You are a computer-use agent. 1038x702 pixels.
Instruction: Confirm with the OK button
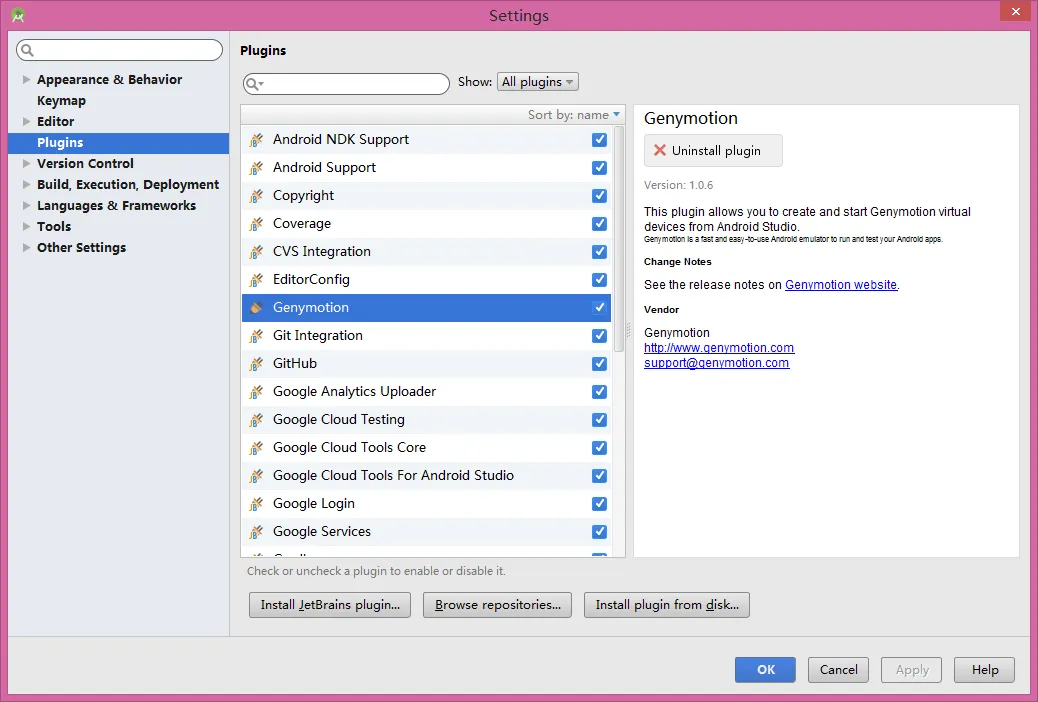click(x=765, y=670)
